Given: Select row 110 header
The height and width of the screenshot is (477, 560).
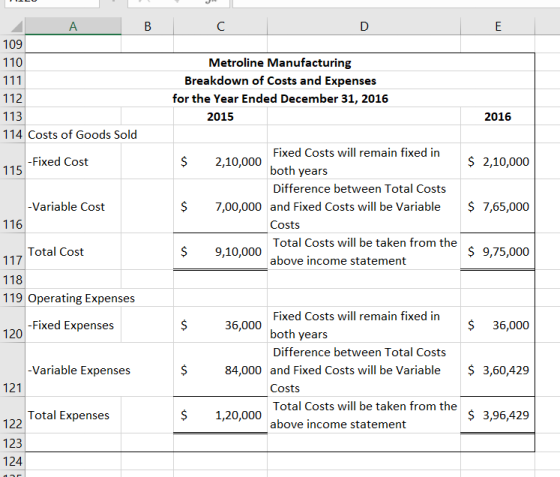Looking at the screenshot, I should pos(12,62).
